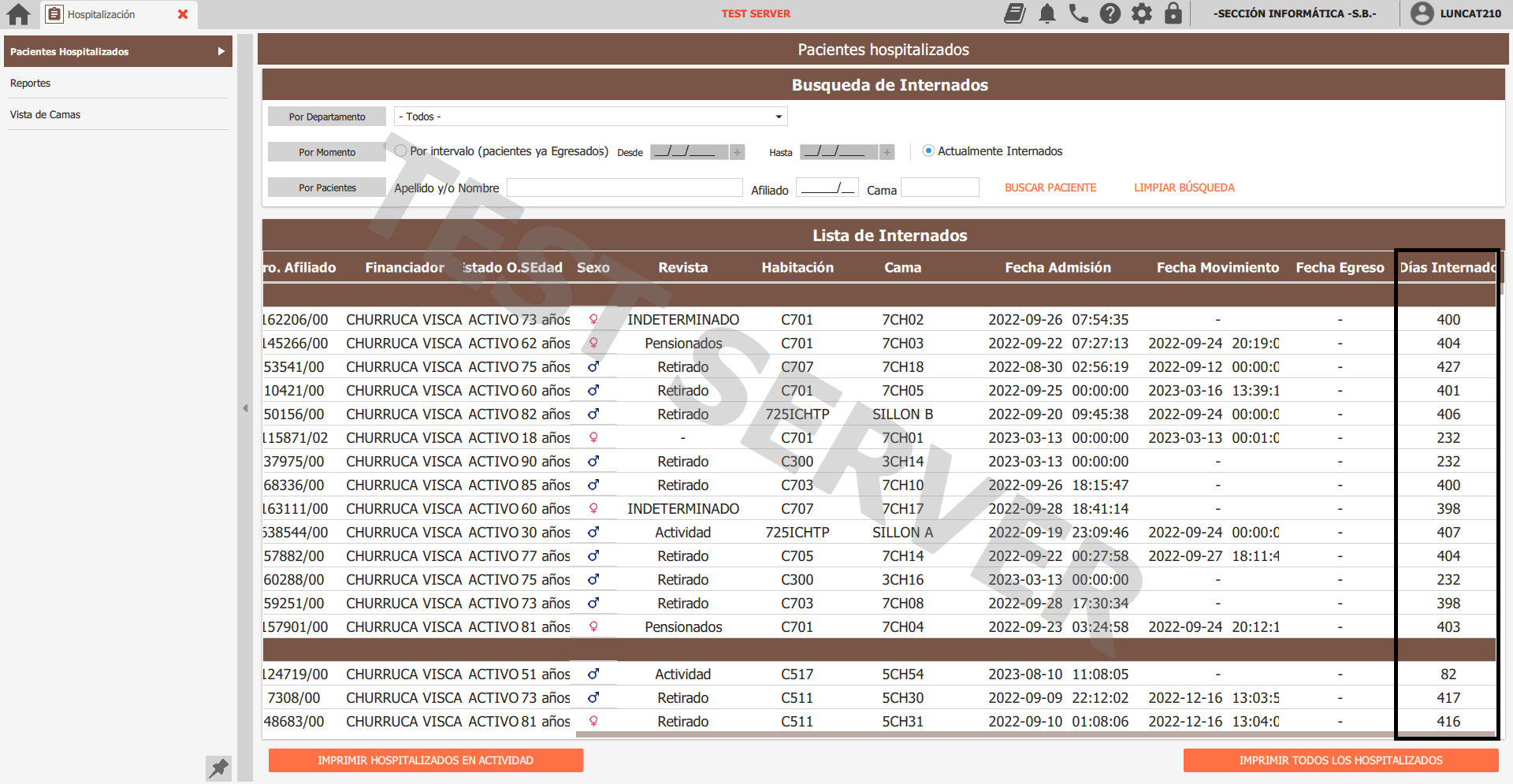Open the Vista de Camas menu item
1513x784 pixels.
click(x=45, y=114)
